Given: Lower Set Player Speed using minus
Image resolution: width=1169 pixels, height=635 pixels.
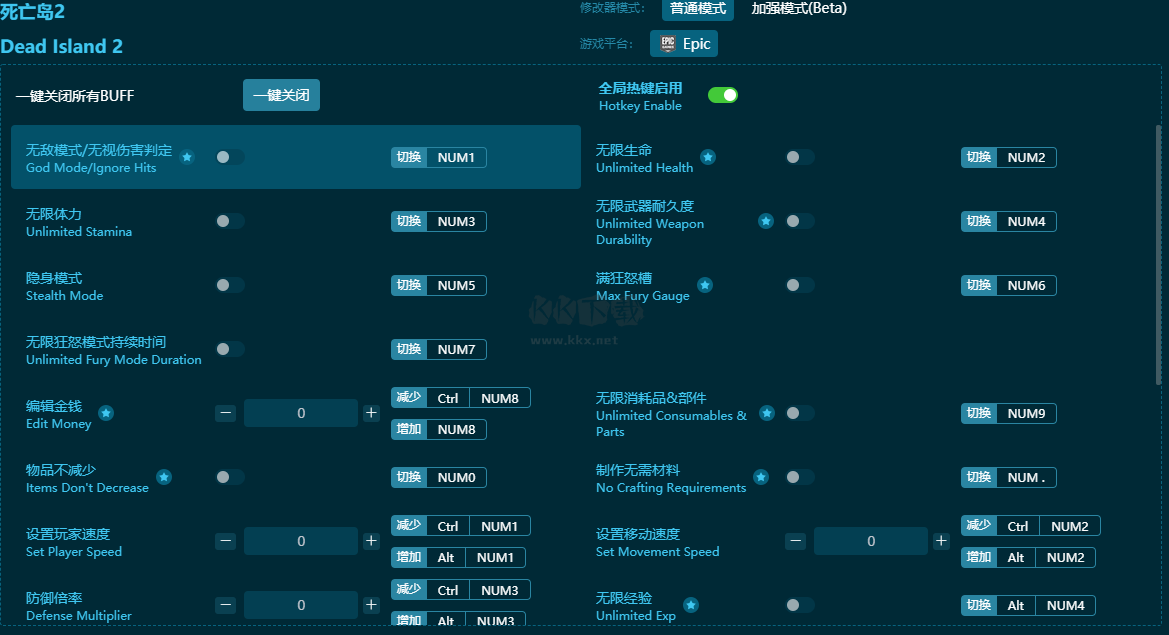Looking at the screenshot, I should 226,541.
